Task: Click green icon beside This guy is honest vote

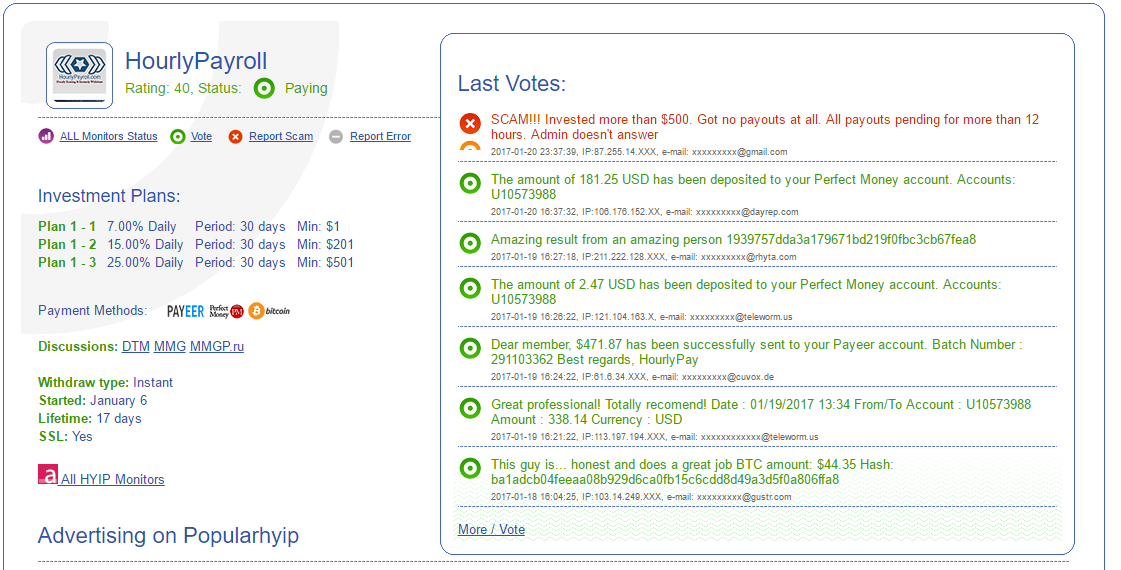Action: pyautogui.click(x=470, y=468)
